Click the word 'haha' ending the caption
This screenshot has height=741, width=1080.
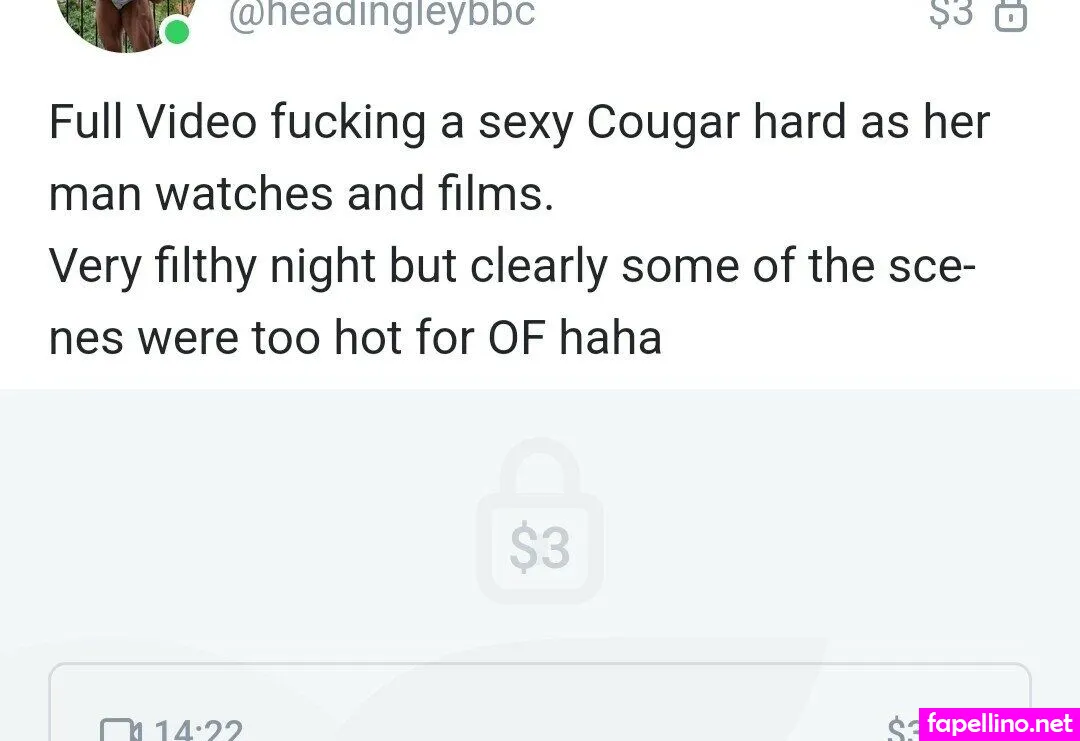[610, 337]
